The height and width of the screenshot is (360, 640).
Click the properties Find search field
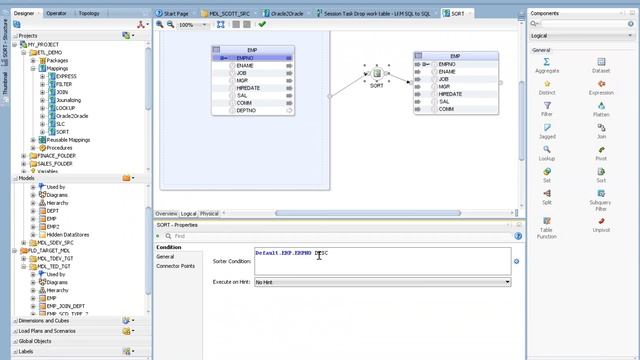339,236
